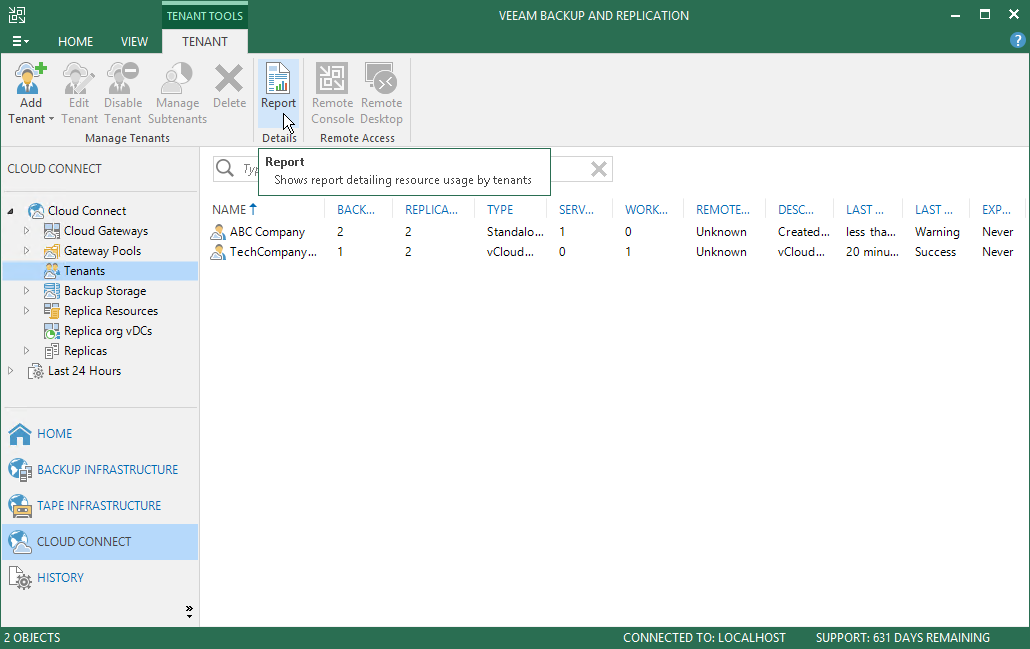Go to the History view
Viewport: 1030px width, 649px height.
coord(101,578)
